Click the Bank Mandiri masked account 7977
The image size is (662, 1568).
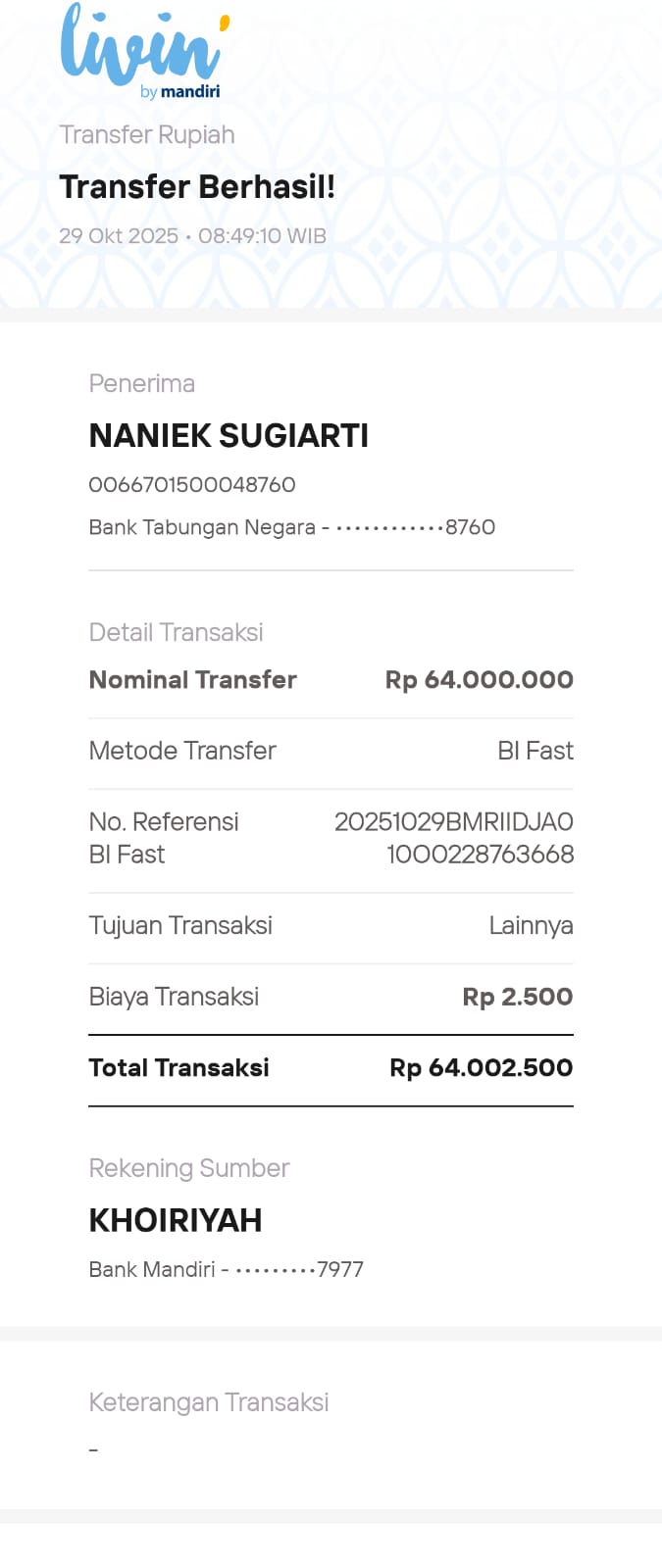pos(226,1269)
